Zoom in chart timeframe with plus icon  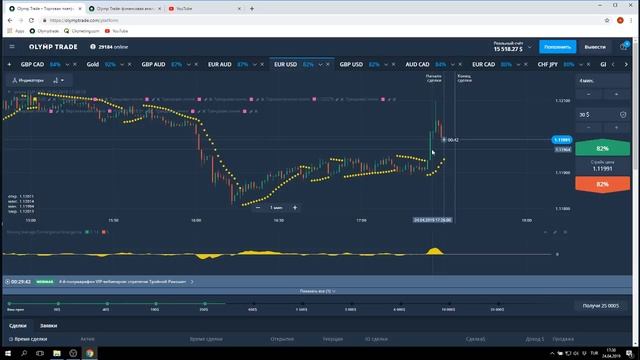[295, 208]
